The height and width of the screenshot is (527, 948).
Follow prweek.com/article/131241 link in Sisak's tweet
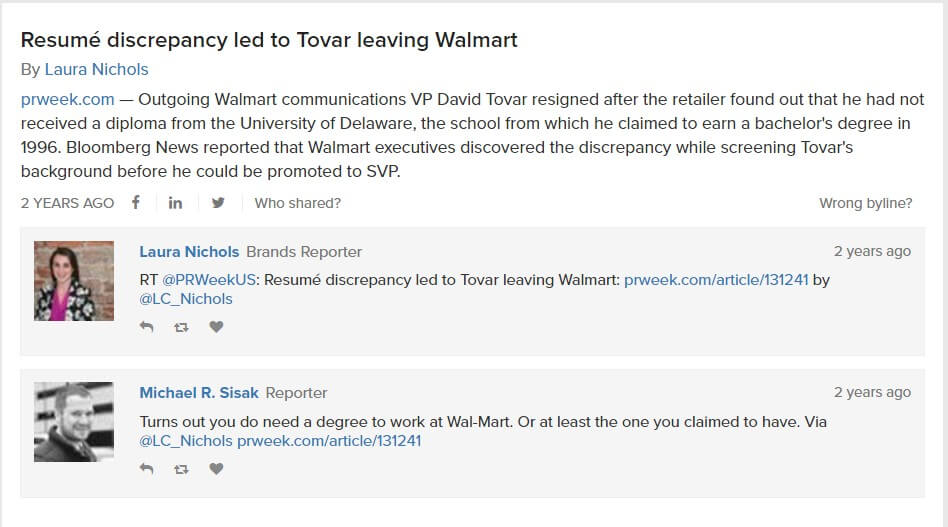(x=329, y=441)
